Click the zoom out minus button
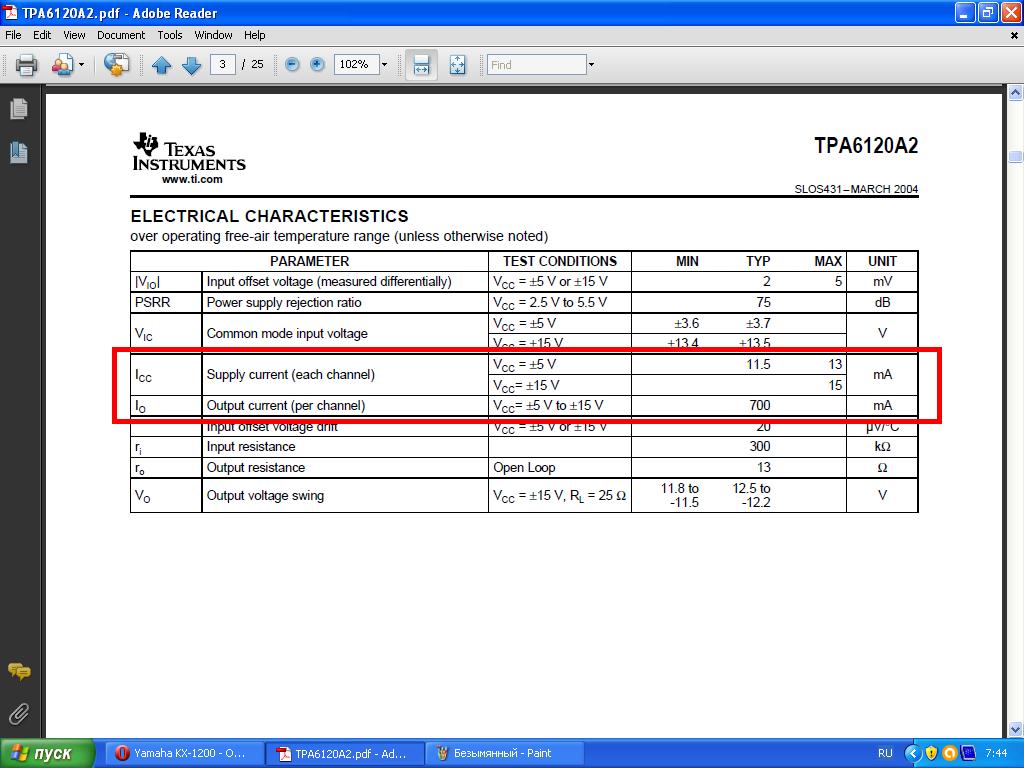Screen dimensions: 1024x768 pos(292,65)
